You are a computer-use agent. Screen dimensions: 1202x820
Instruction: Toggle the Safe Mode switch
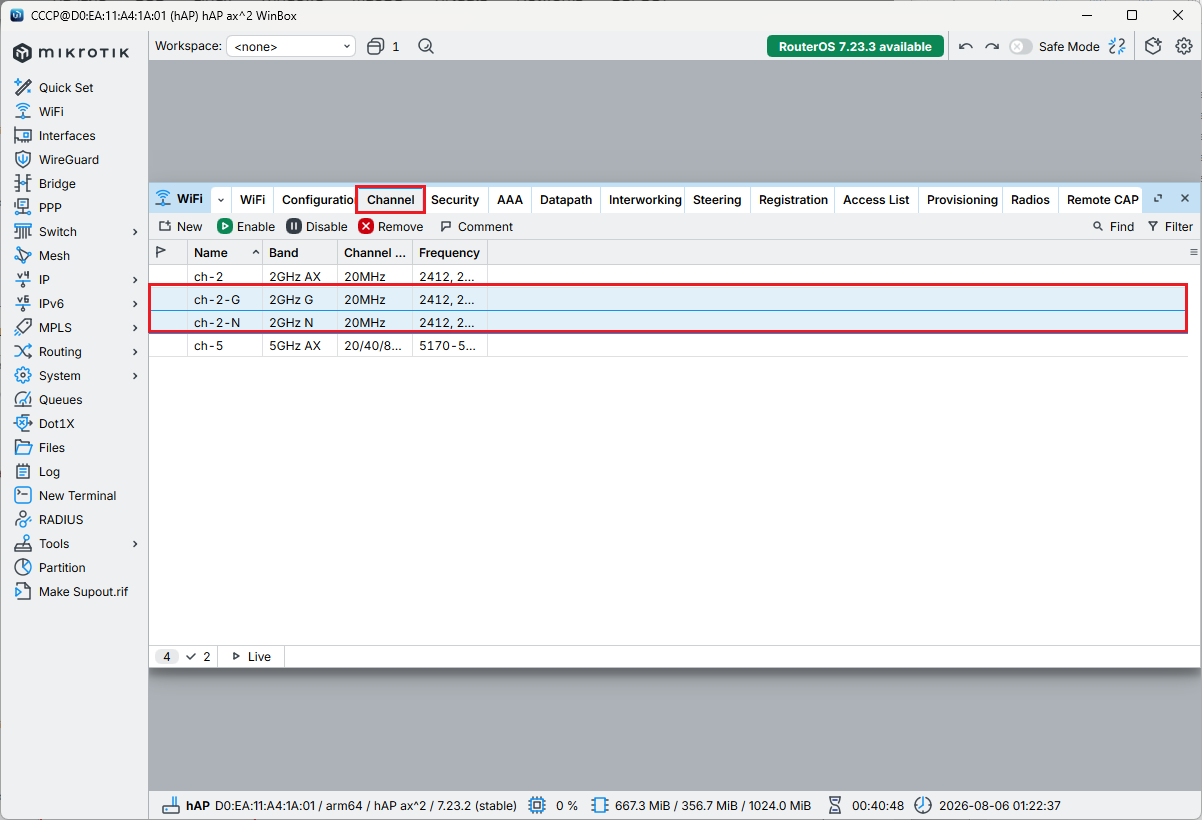pyautogui.click(x=1020, y=47)
